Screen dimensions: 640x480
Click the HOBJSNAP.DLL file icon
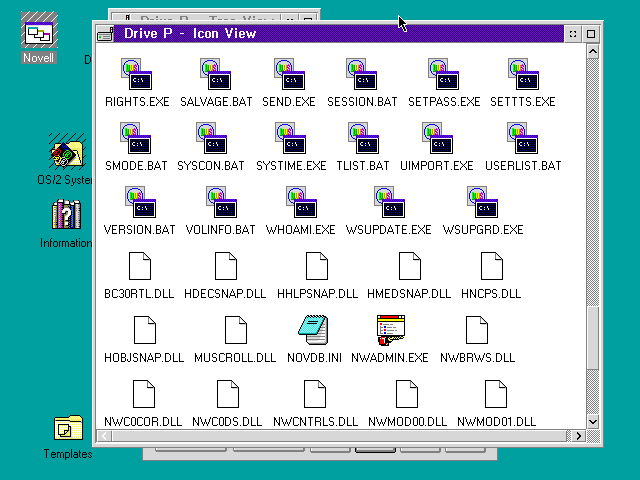coord(145,330)
